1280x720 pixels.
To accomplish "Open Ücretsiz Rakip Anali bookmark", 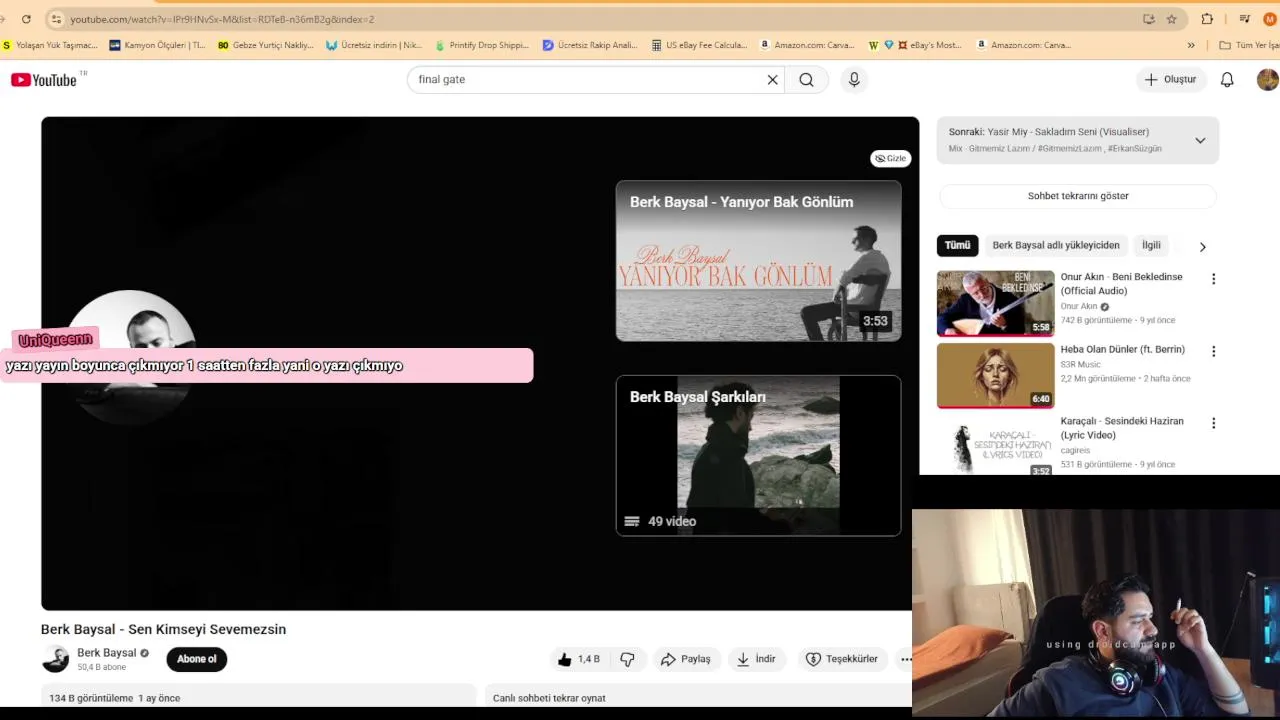I will pyautogui.click(x=590, y=45).
